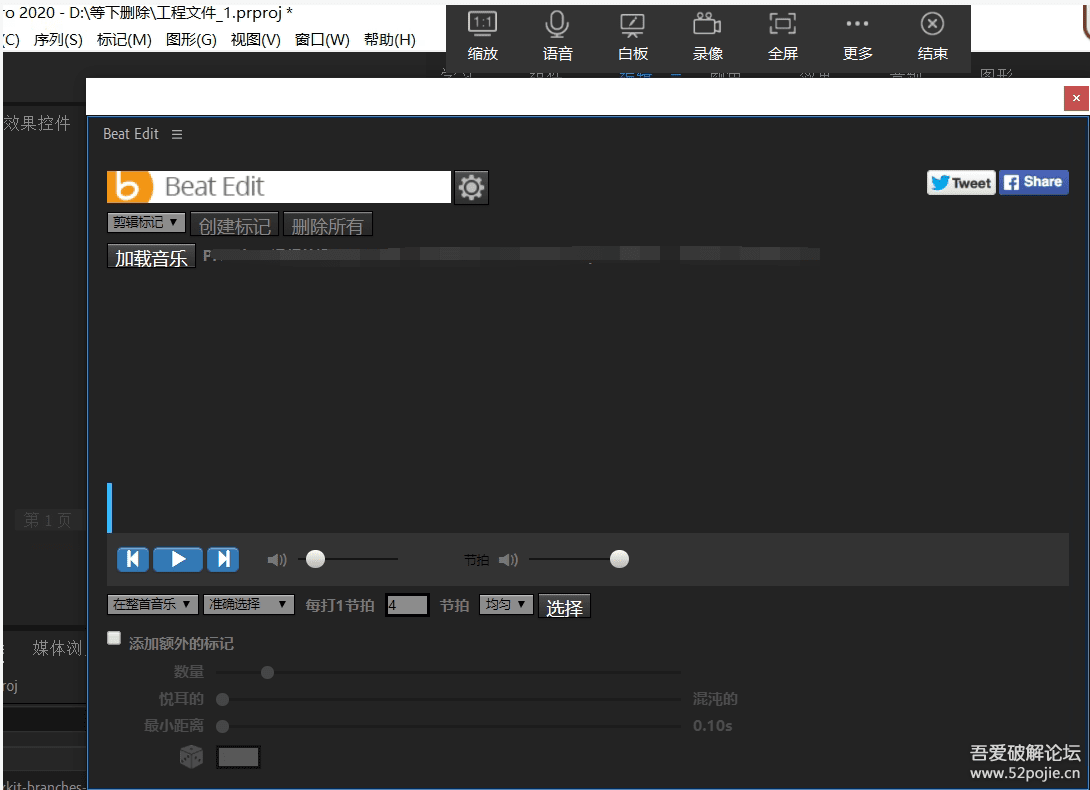The image size is (1090, 790).
Task: Mute the music volume speaker icon
Action: pyautogui.click(x=277, y=560)
